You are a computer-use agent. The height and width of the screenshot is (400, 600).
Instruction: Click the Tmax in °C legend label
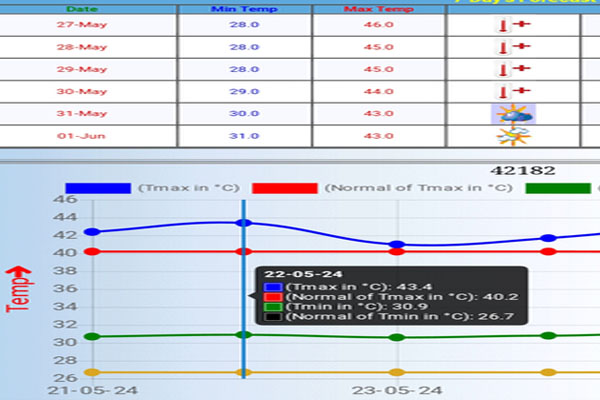click(x=189, y=188)
